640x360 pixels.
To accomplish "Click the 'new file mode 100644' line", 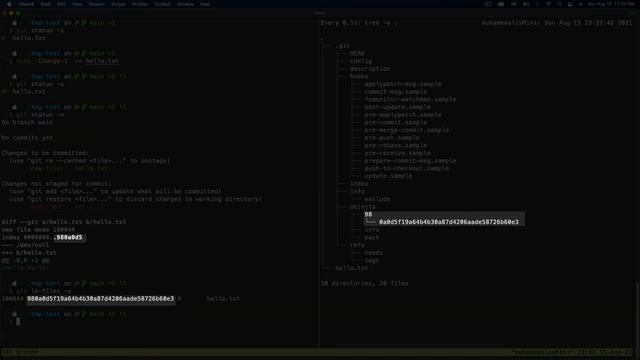I will click(x=38, y=230).
